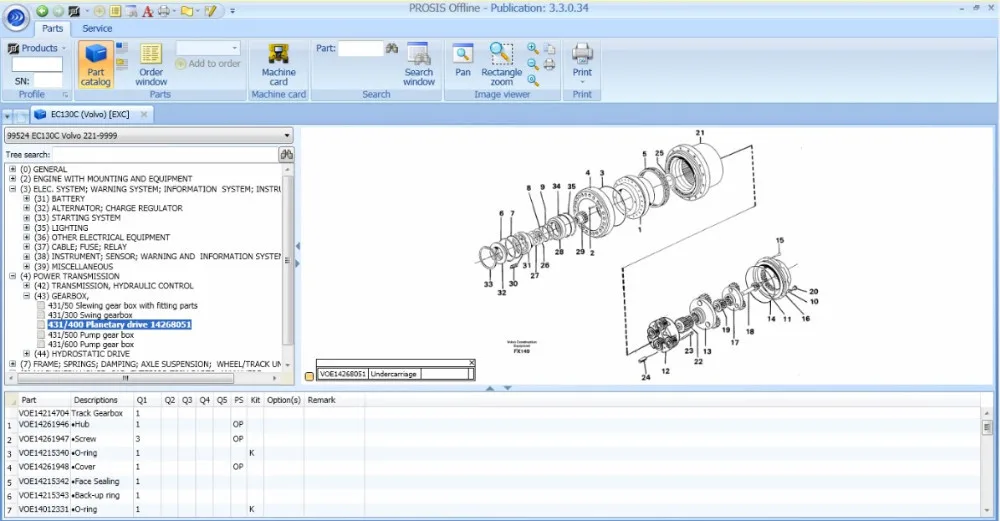Click the zoom in magnifier icon

533,48
